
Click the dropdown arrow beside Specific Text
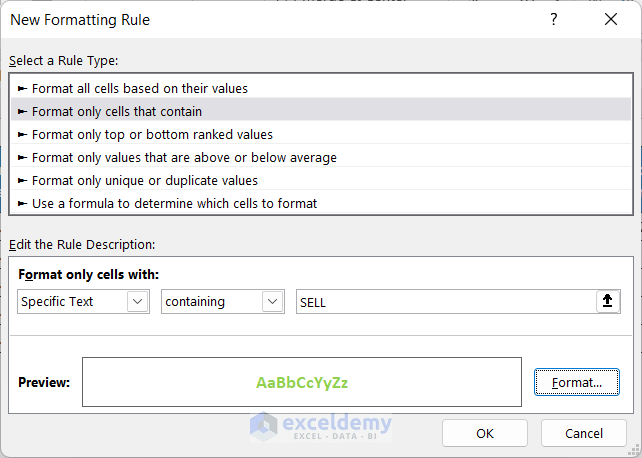tap(137, 301)
